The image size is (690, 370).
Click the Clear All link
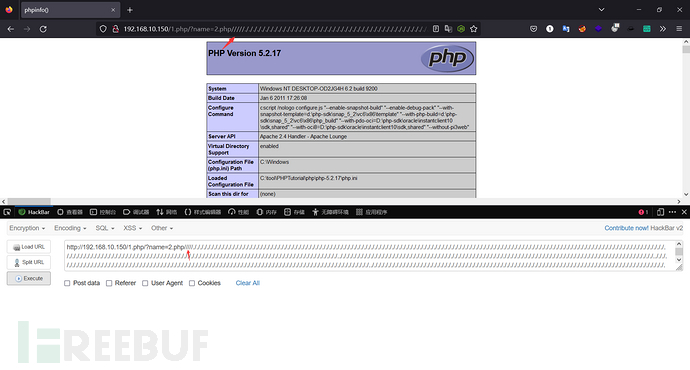[248, 283]
